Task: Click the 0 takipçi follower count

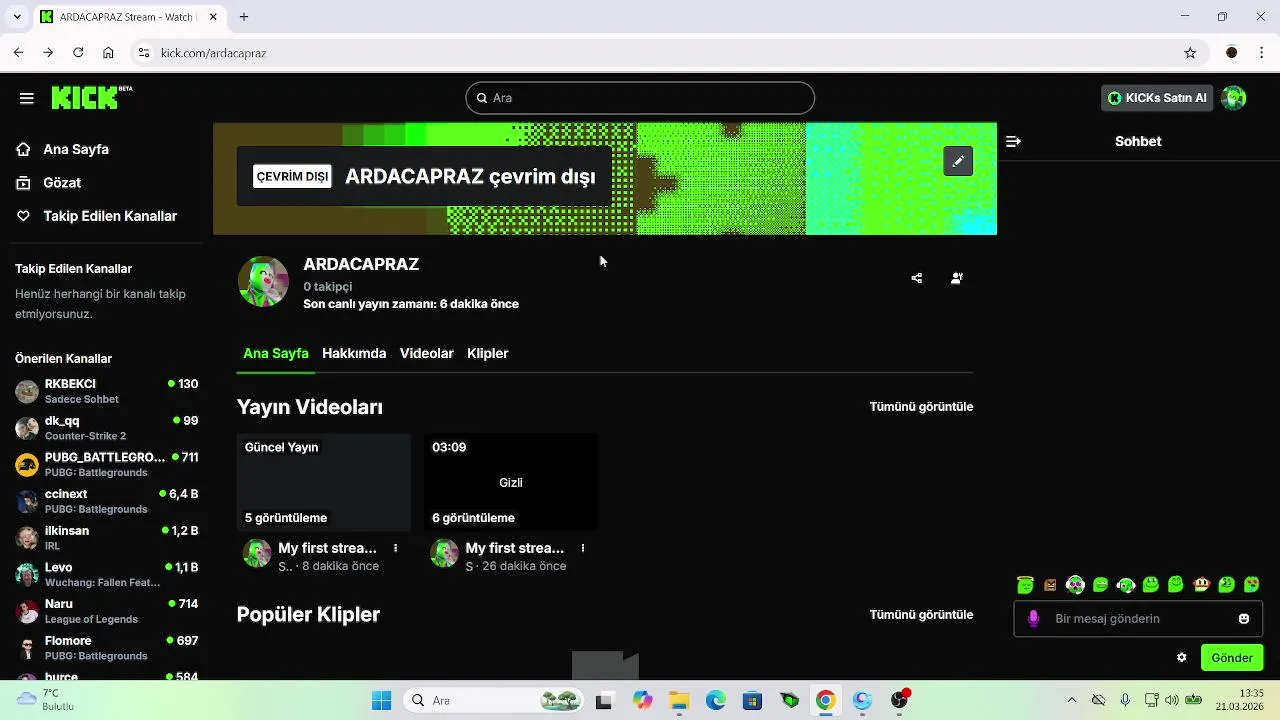Action: point(328,286)
